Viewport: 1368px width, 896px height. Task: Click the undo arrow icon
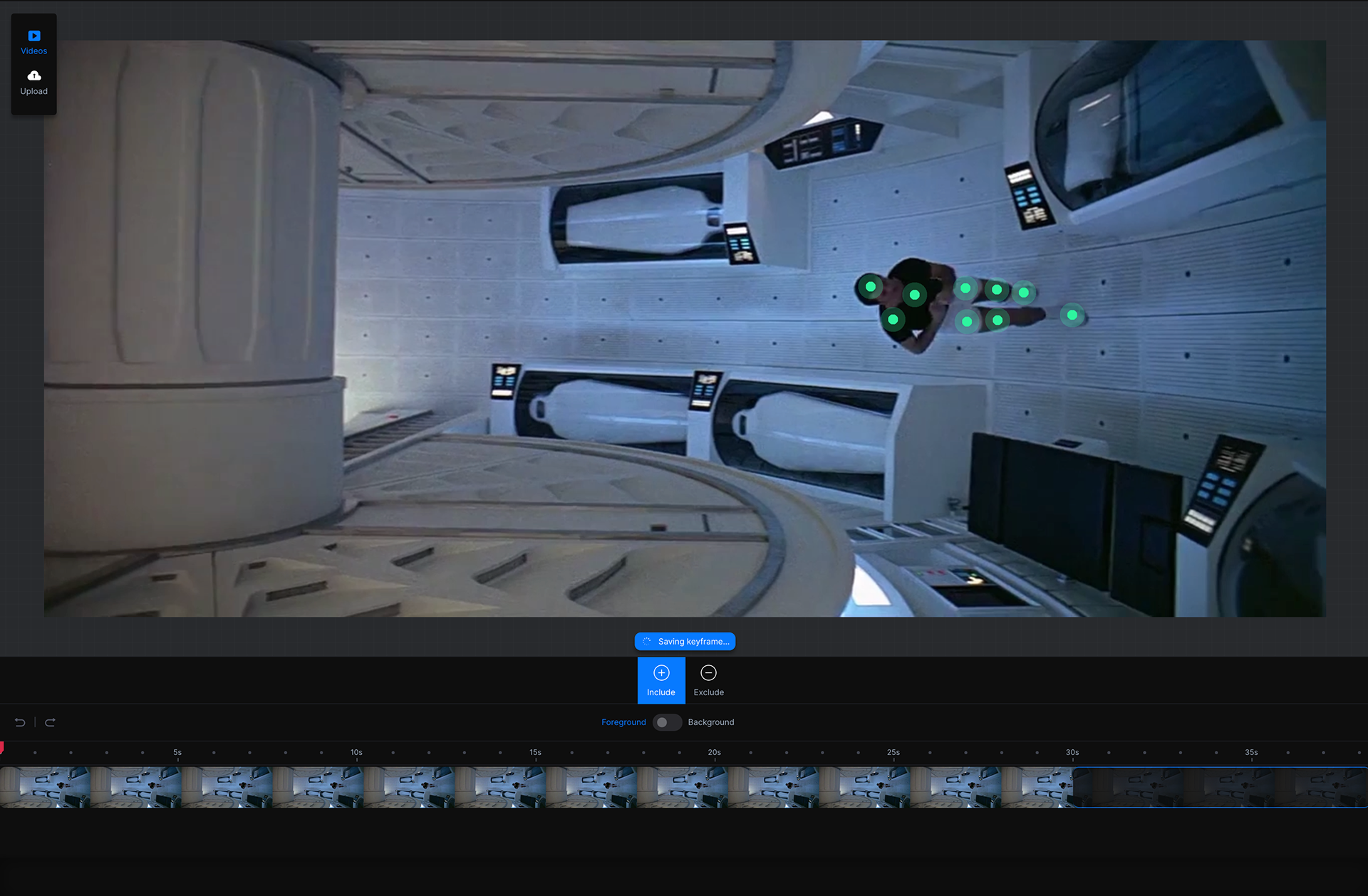point(20,722)
